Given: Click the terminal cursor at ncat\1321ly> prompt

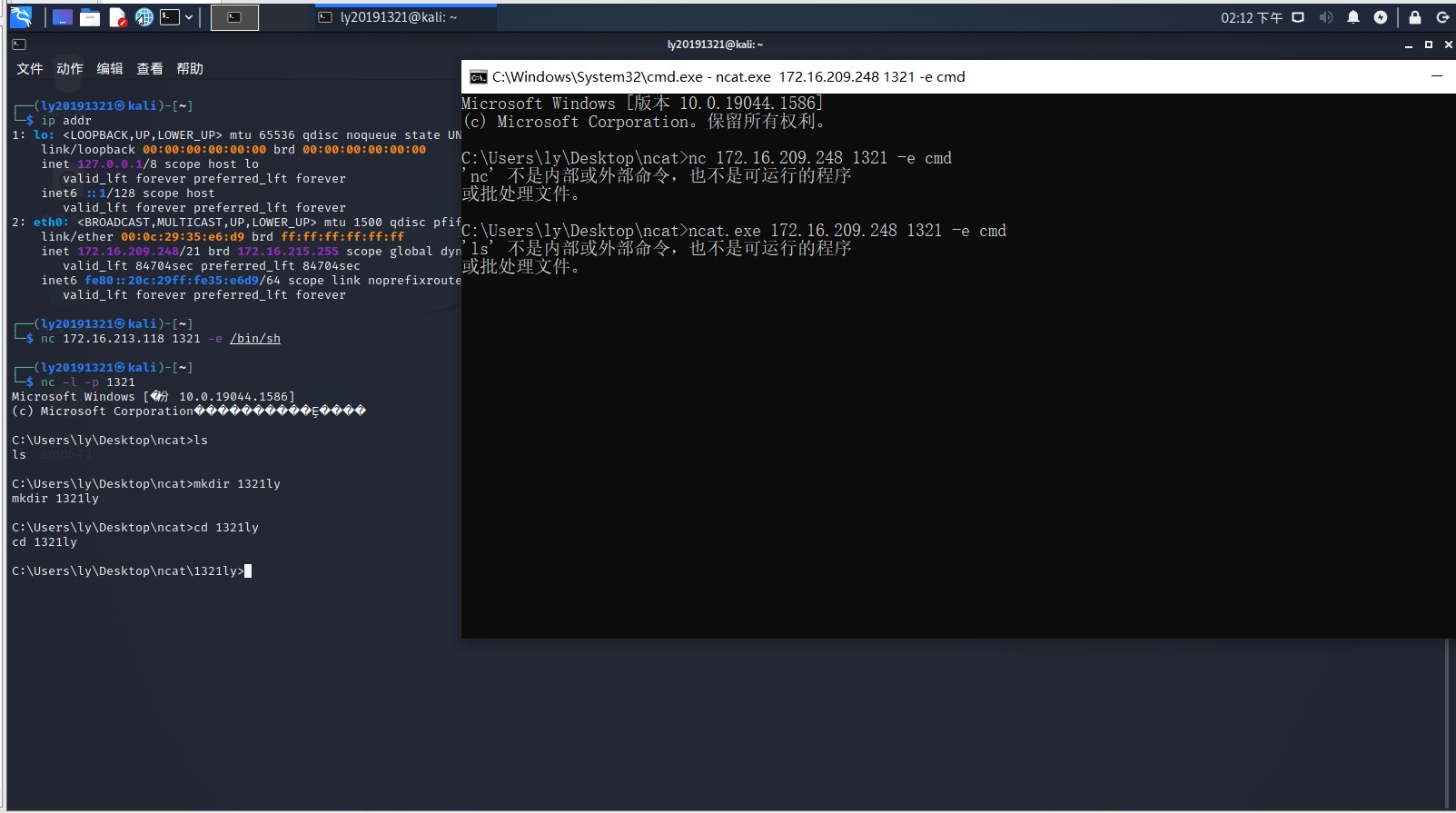Looking at the screenshot, I should click(248, 571).
